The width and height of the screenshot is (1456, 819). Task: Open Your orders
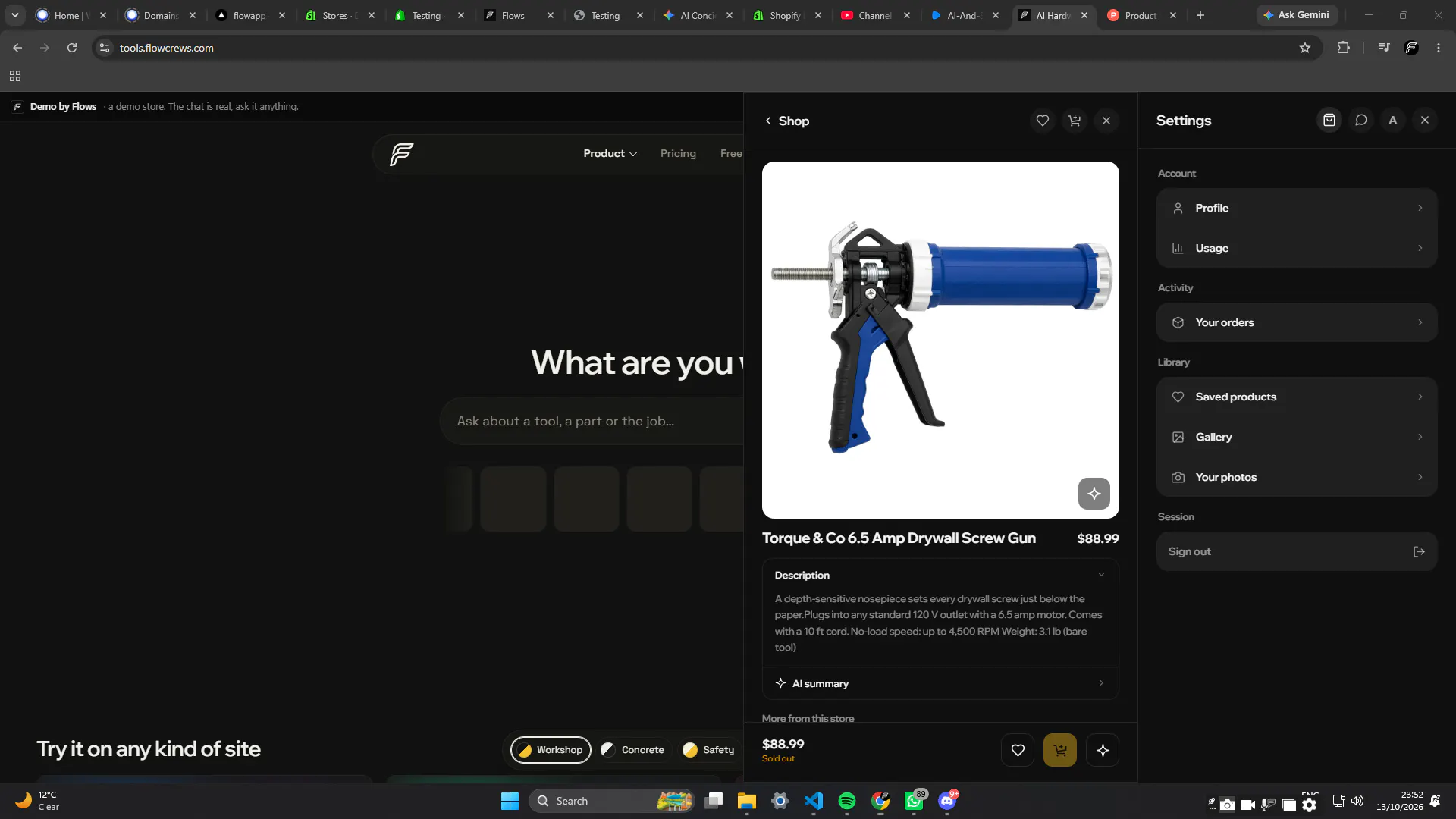tap(1297, 322)
